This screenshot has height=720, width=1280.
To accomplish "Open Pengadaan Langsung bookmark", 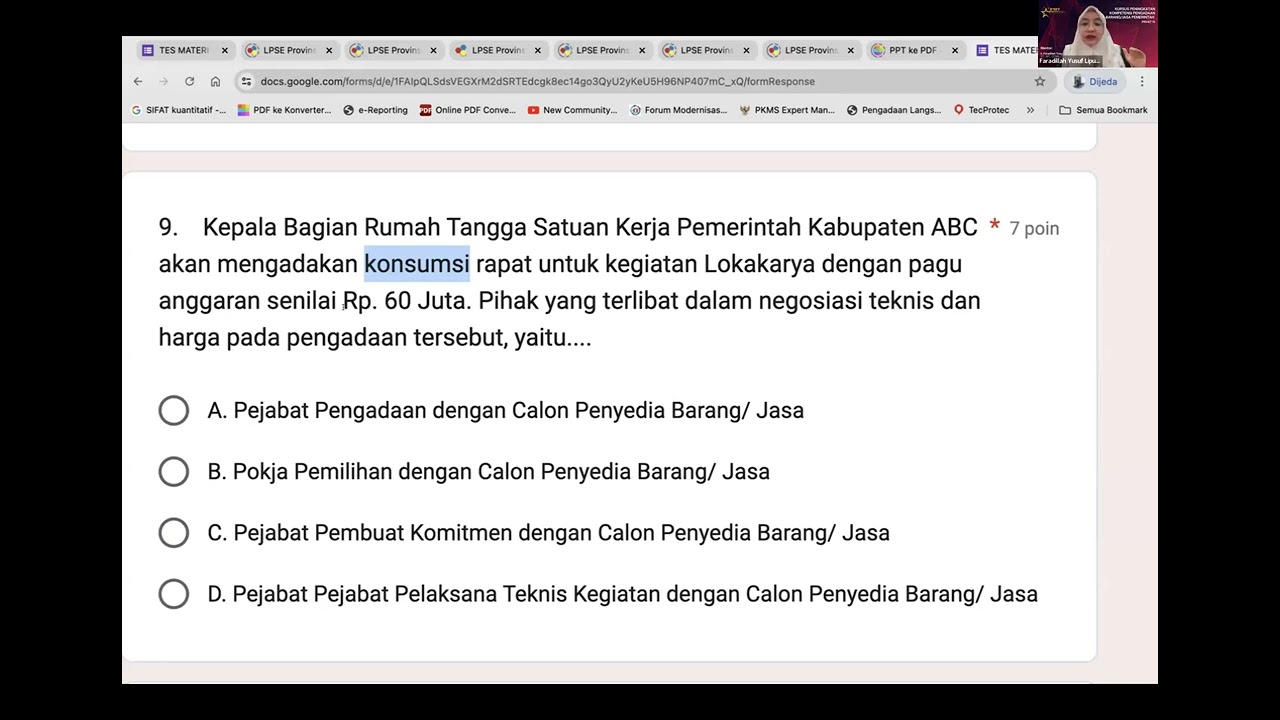I will pos(894,110).
